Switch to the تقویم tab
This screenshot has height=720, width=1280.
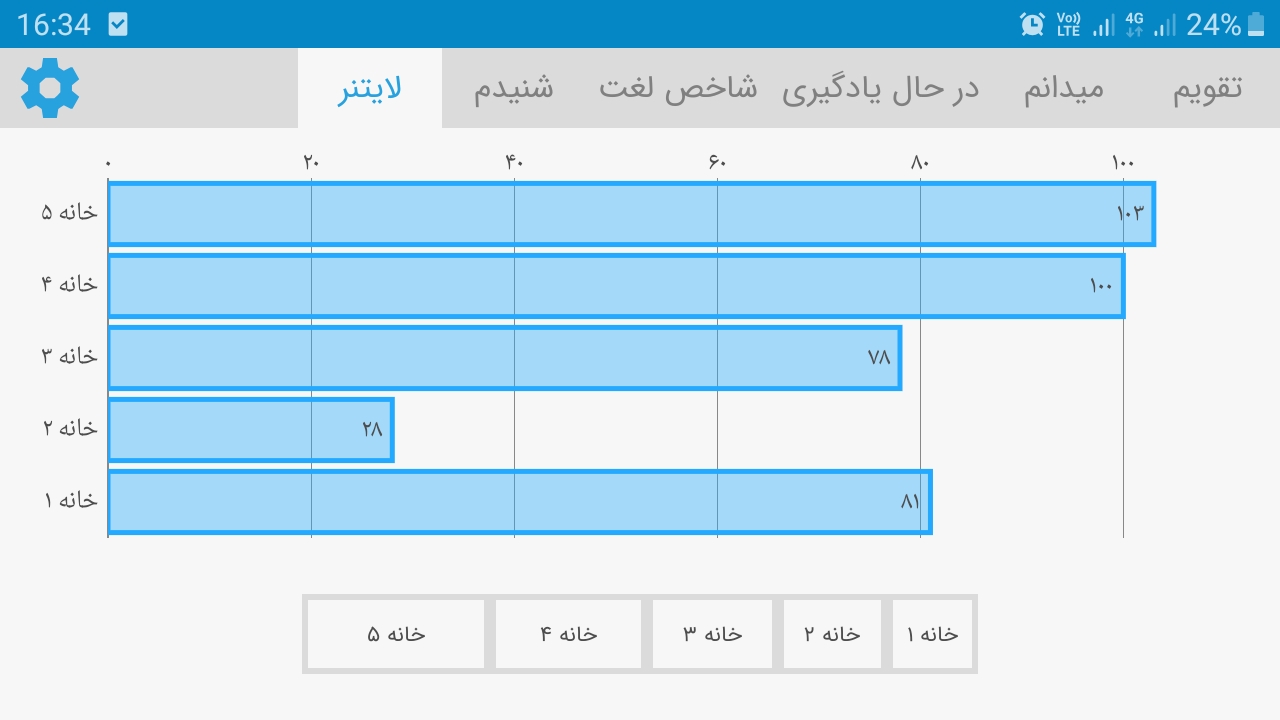pos(1207,88)
